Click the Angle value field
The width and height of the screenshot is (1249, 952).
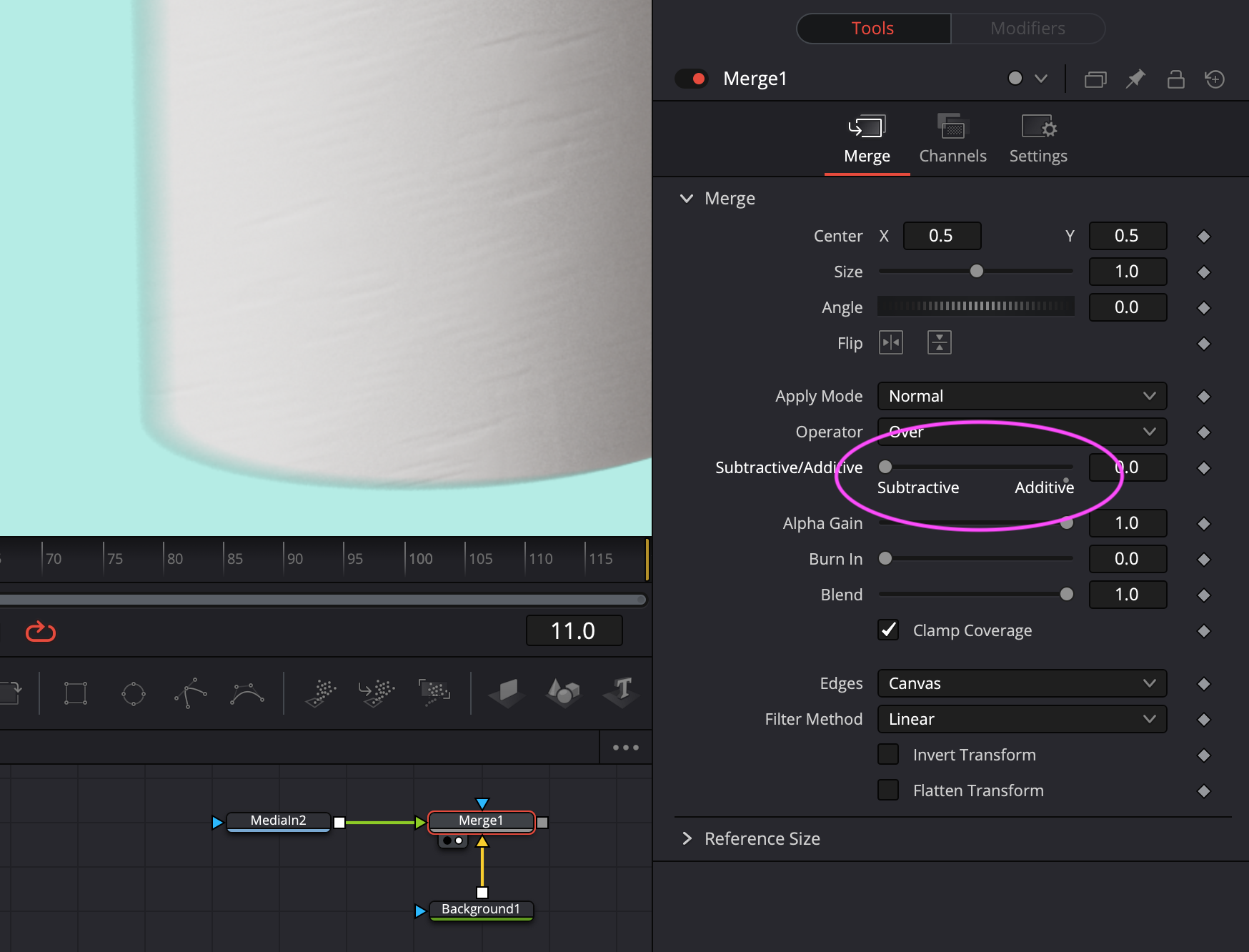[x=1128, y=307]
